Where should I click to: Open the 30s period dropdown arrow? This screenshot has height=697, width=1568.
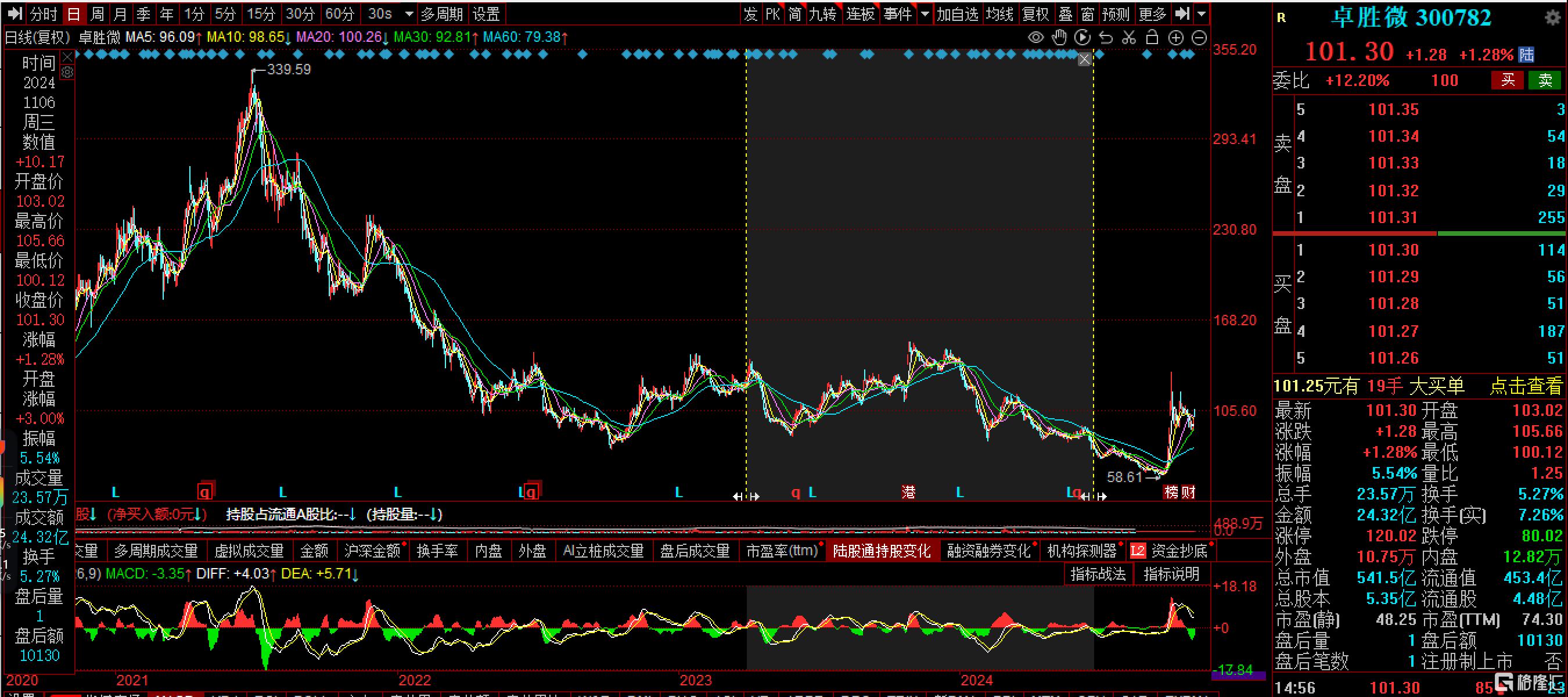pyautogui.click(x=409, y=14)
